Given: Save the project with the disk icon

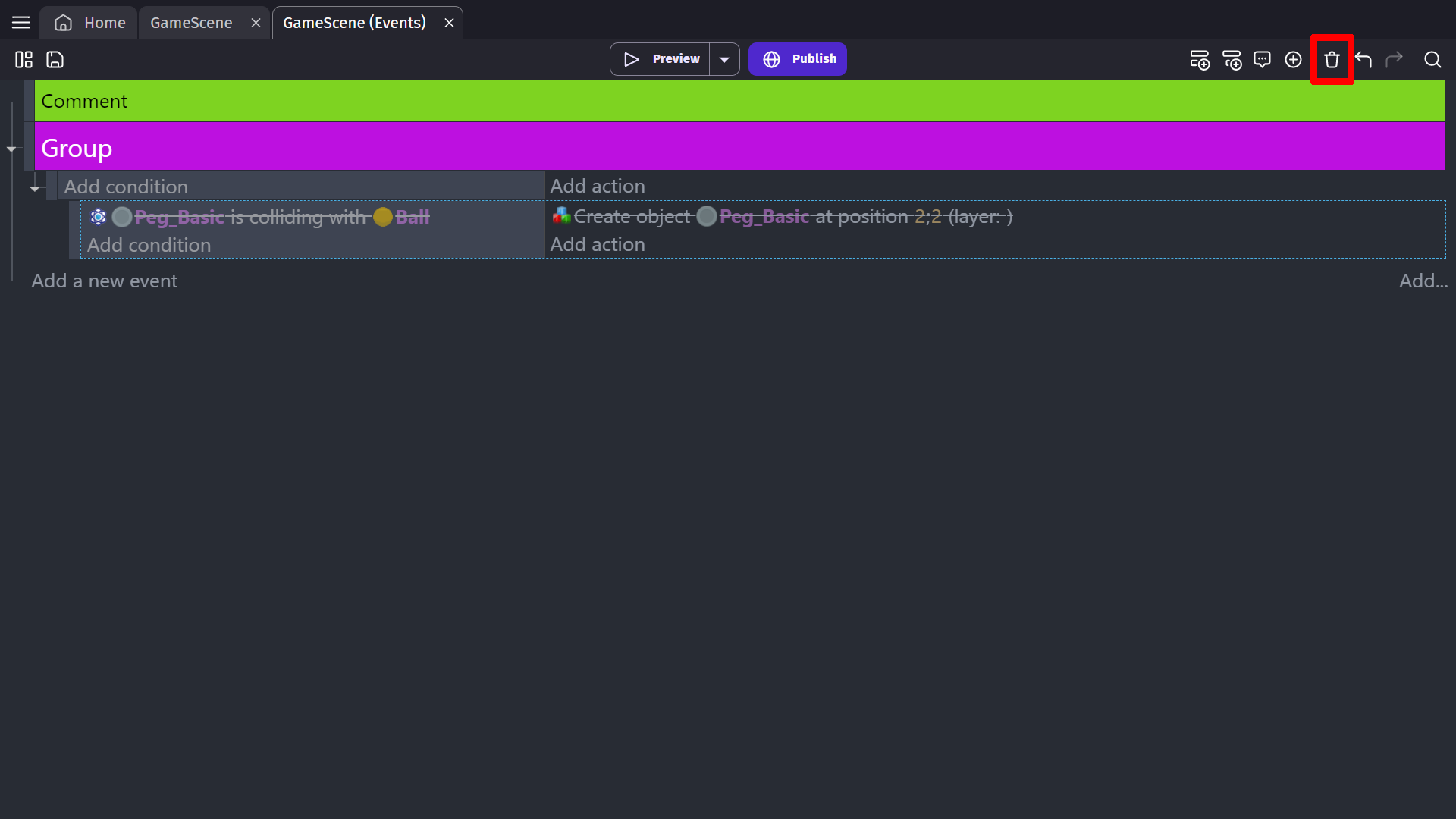Looking at the screenshot, I should [x=55, y=59].
